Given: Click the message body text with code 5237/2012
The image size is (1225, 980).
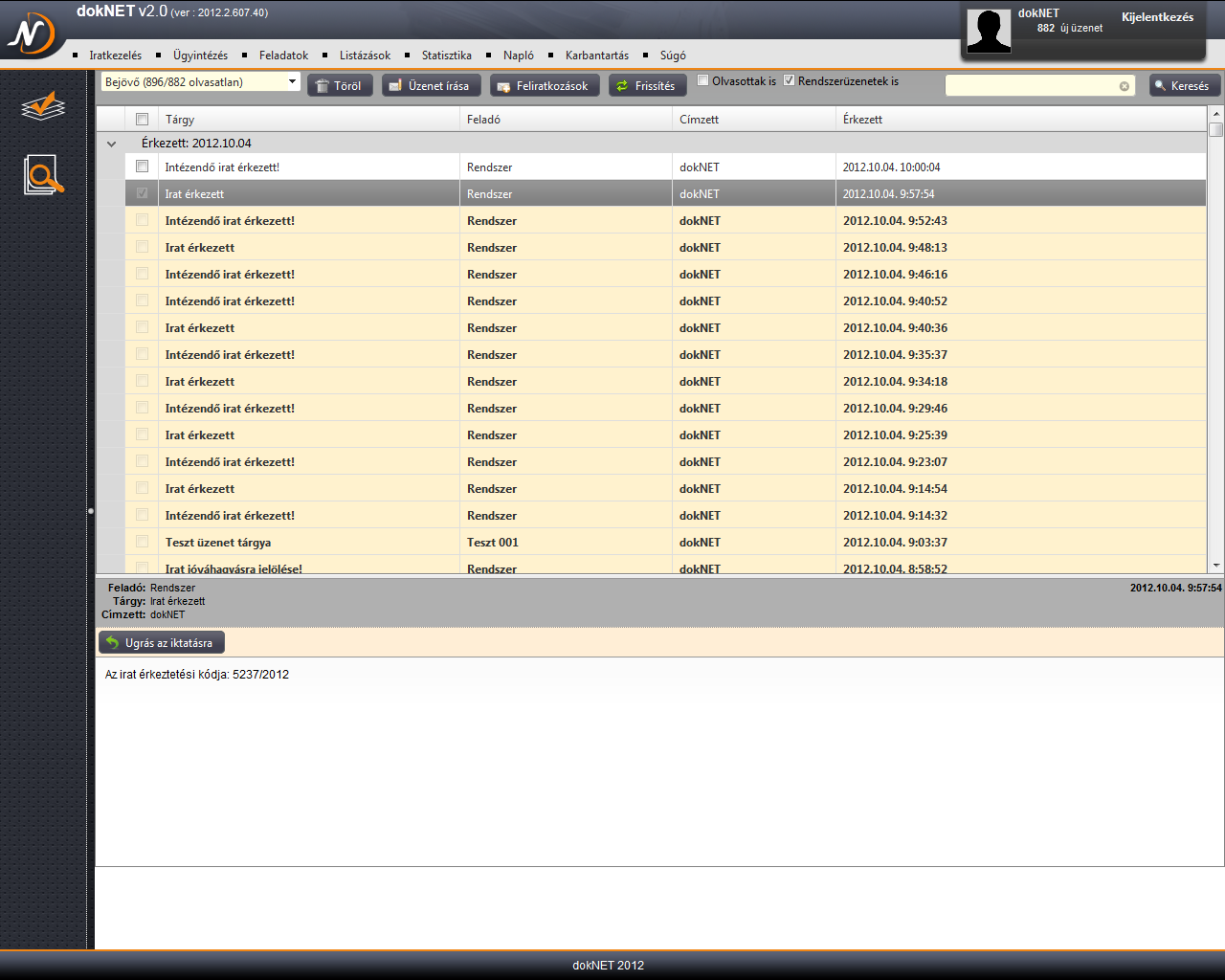Looking at the screenshot, I should [197, 675].
